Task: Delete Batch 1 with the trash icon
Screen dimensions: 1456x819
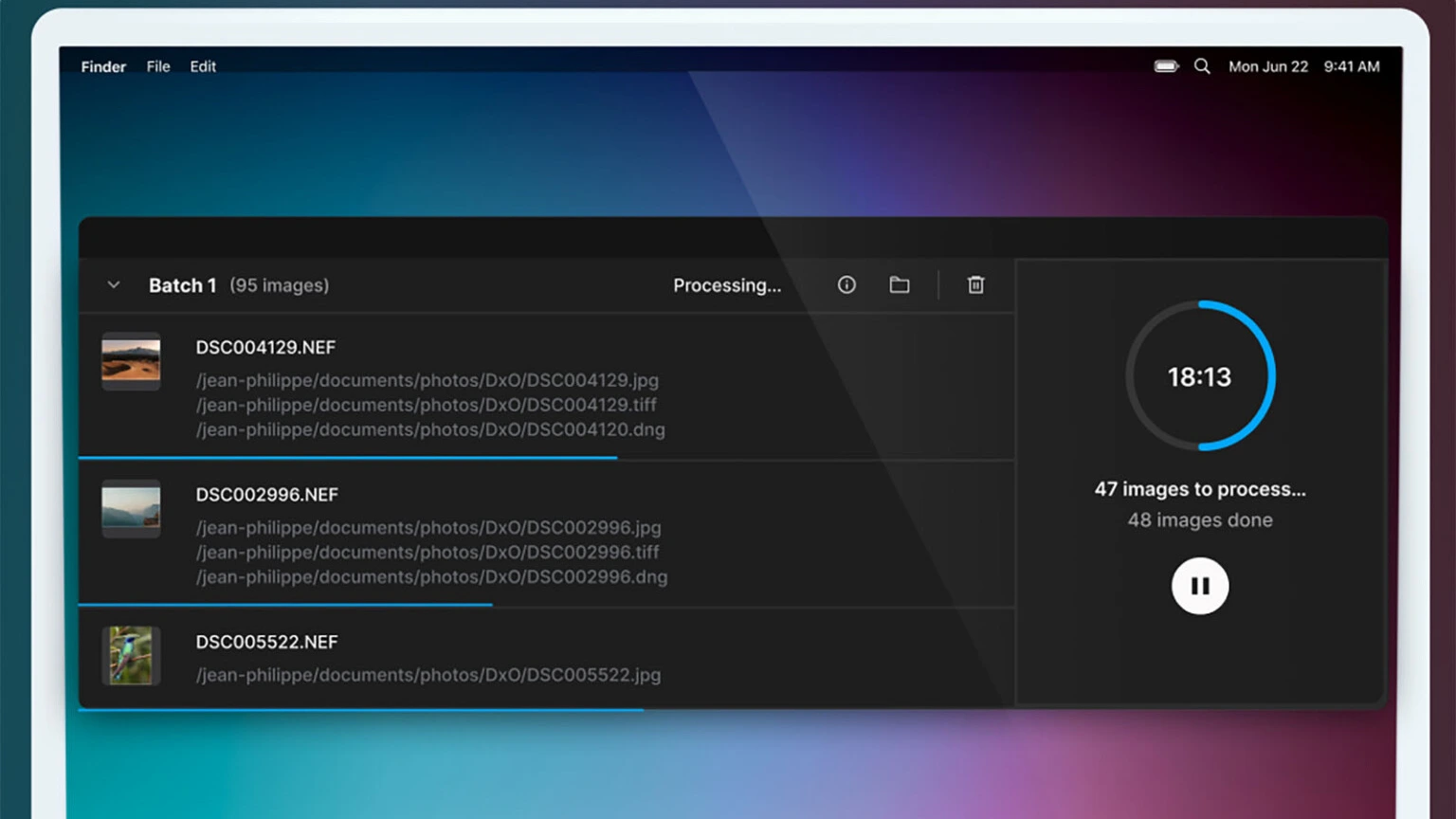Action: (975, 285)
